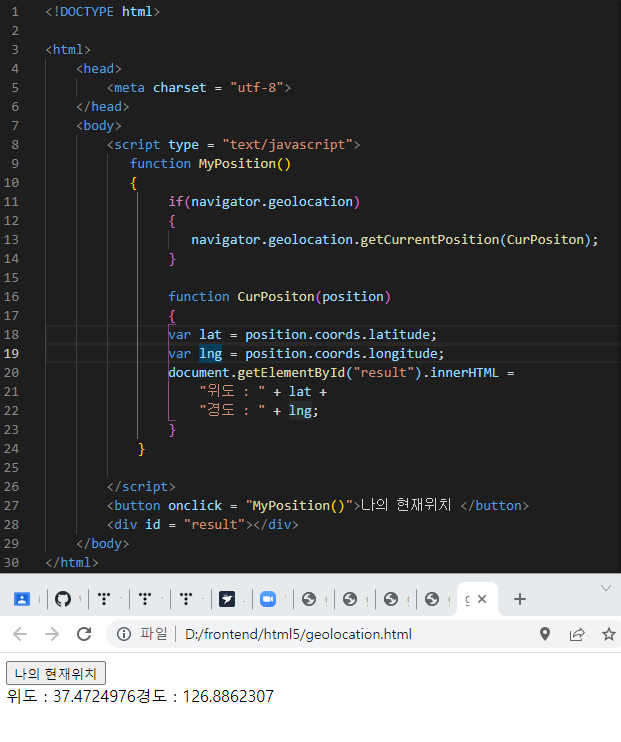Click the closing head tag
Viewport: 621px width, 742px height.
pyautogui.click(x=103, y=106)
